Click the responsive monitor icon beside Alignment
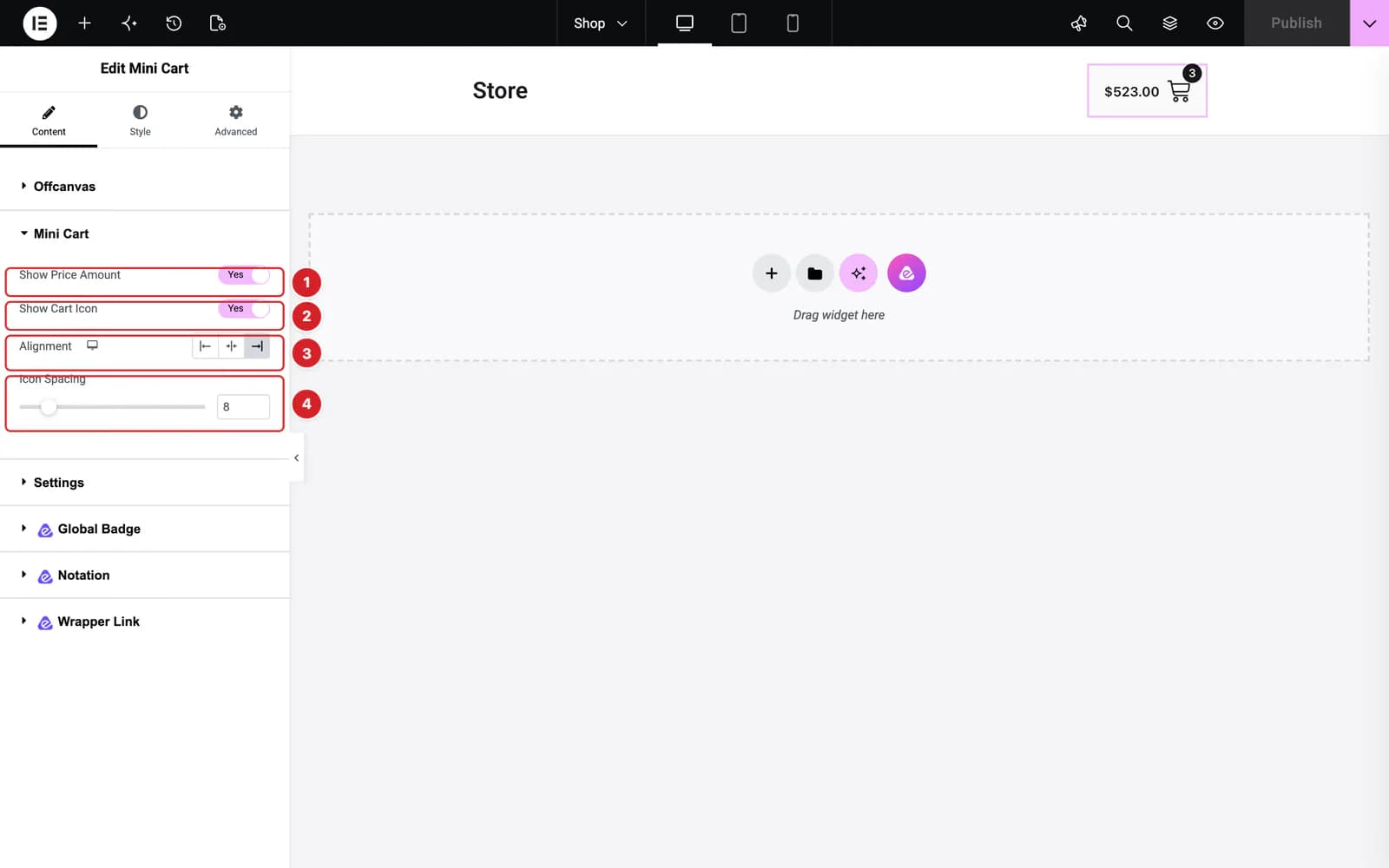The image size is (1389, 868). 92,345
